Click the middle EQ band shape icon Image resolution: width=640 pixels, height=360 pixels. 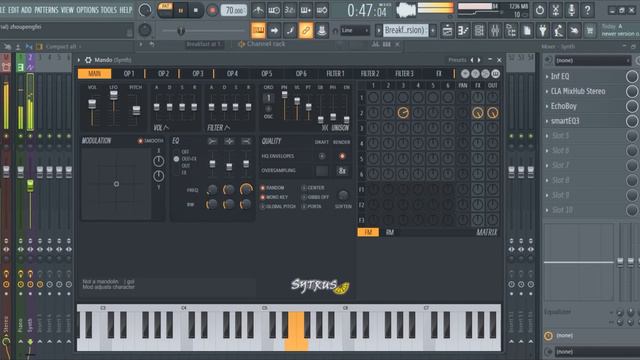coord(229,141)
